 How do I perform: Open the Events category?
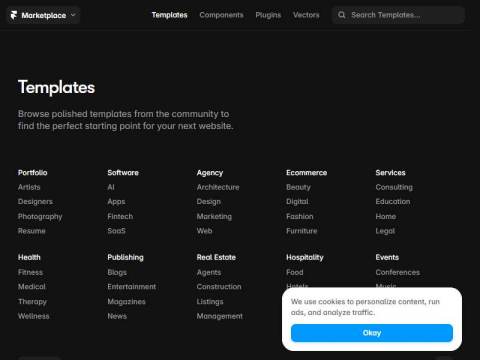(x=387, y=257)
